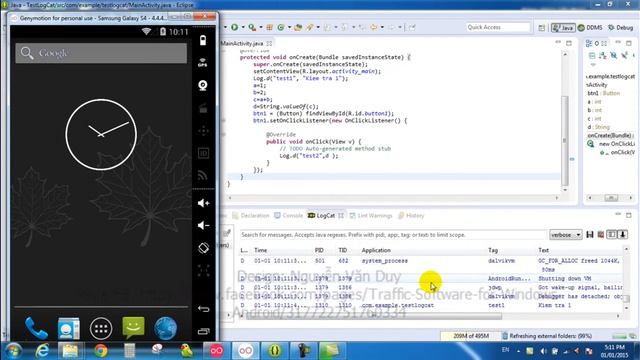Open the Run button dropdown arrow

click(243, 27)
